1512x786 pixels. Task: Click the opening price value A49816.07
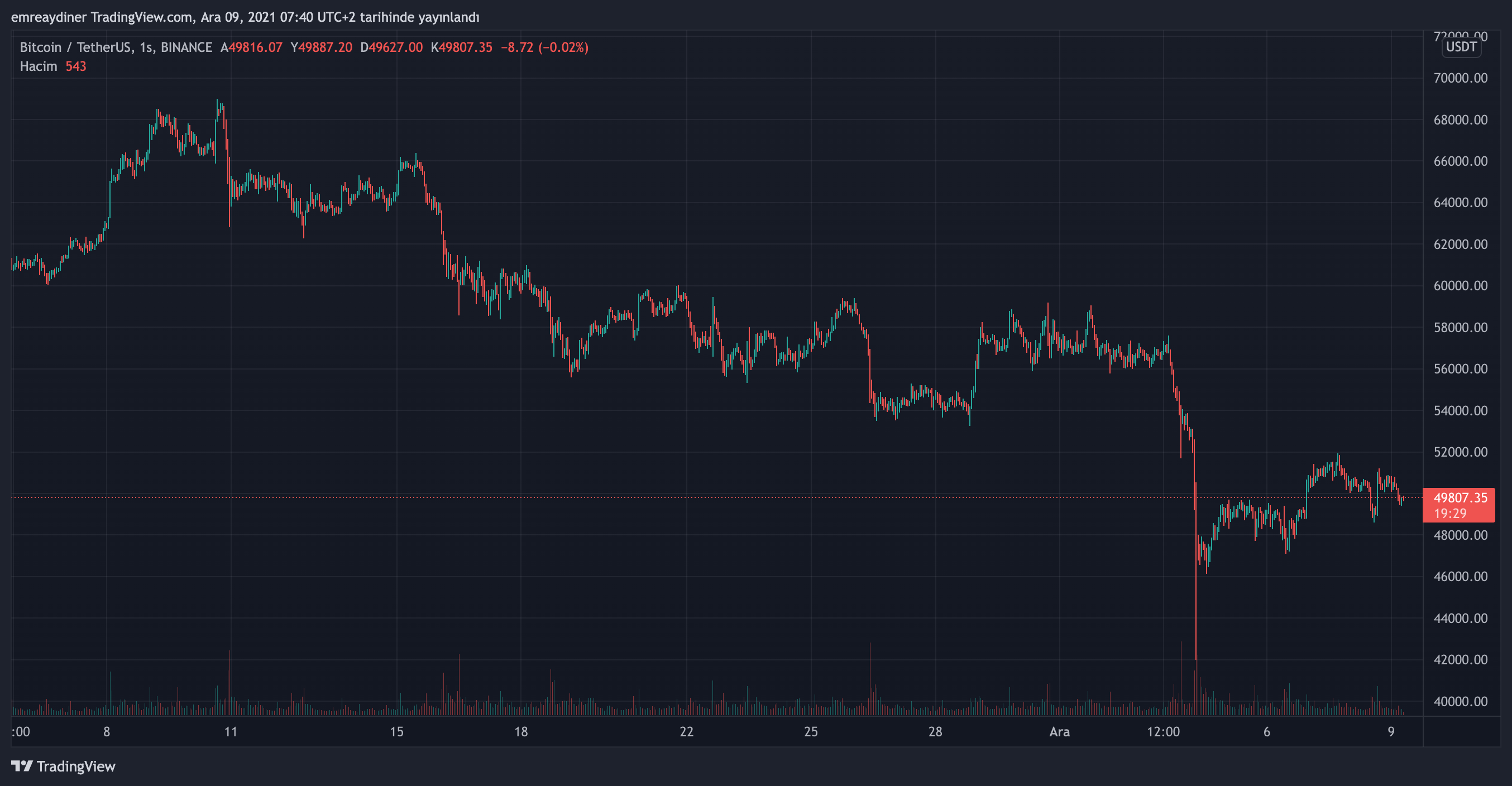pos(252,47)
